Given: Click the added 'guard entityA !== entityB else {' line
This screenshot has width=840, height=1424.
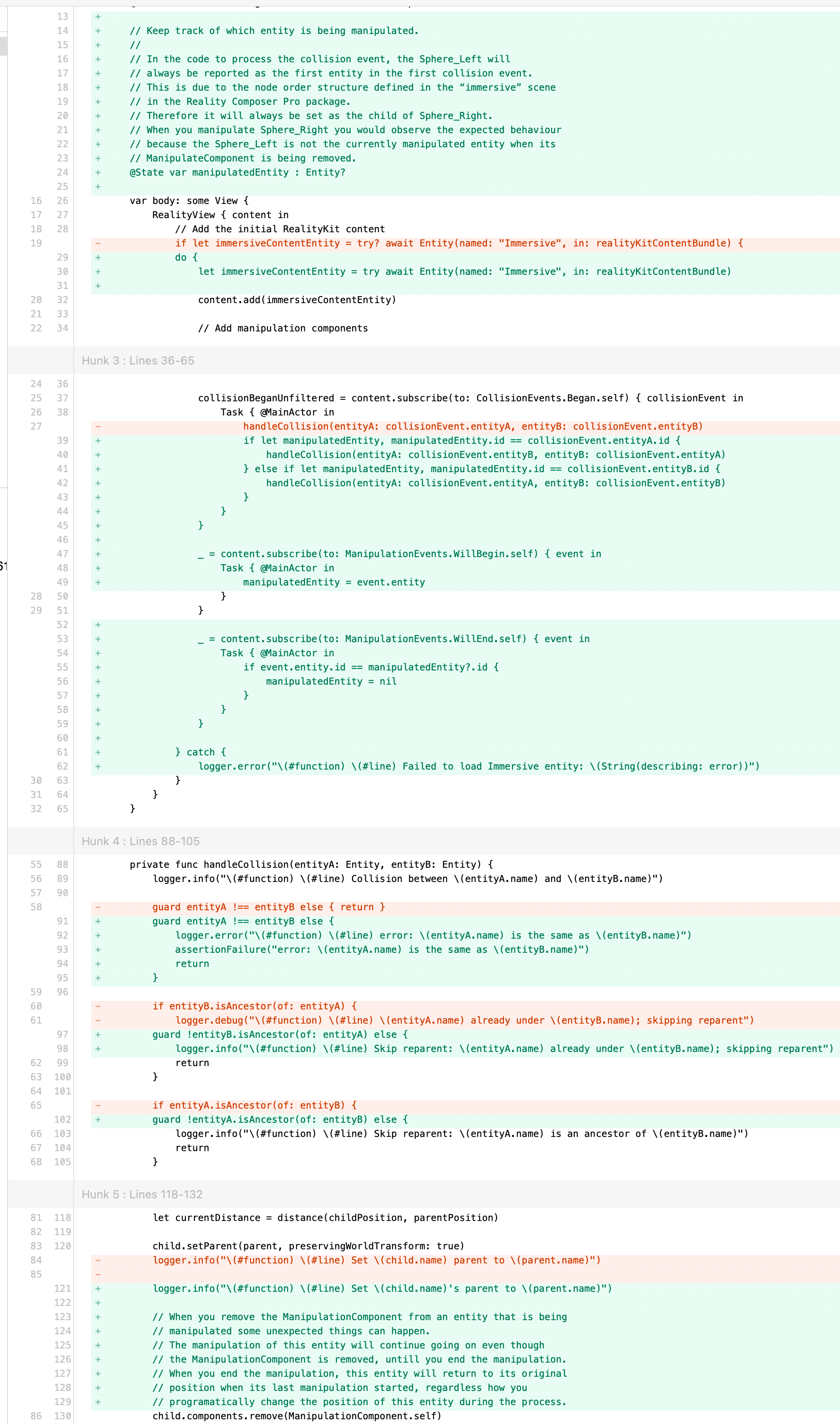Looking at the screenshot, I should click(x=243, y=921).
